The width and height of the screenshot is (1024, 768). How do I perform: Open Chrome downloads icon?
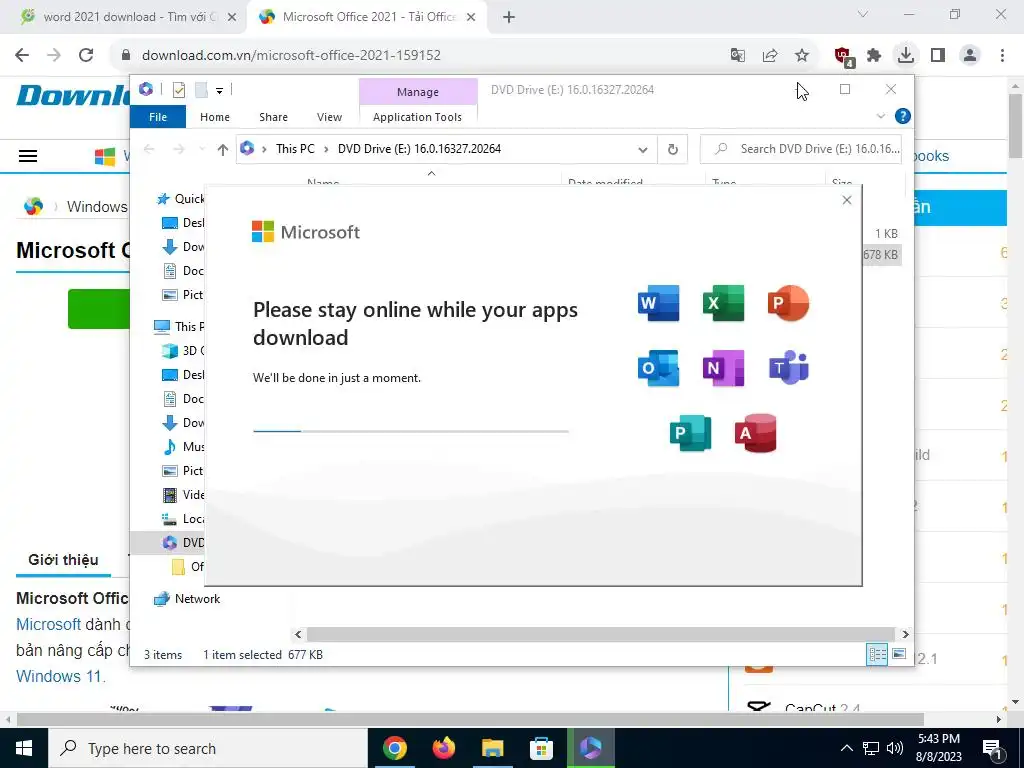(905, 55)
